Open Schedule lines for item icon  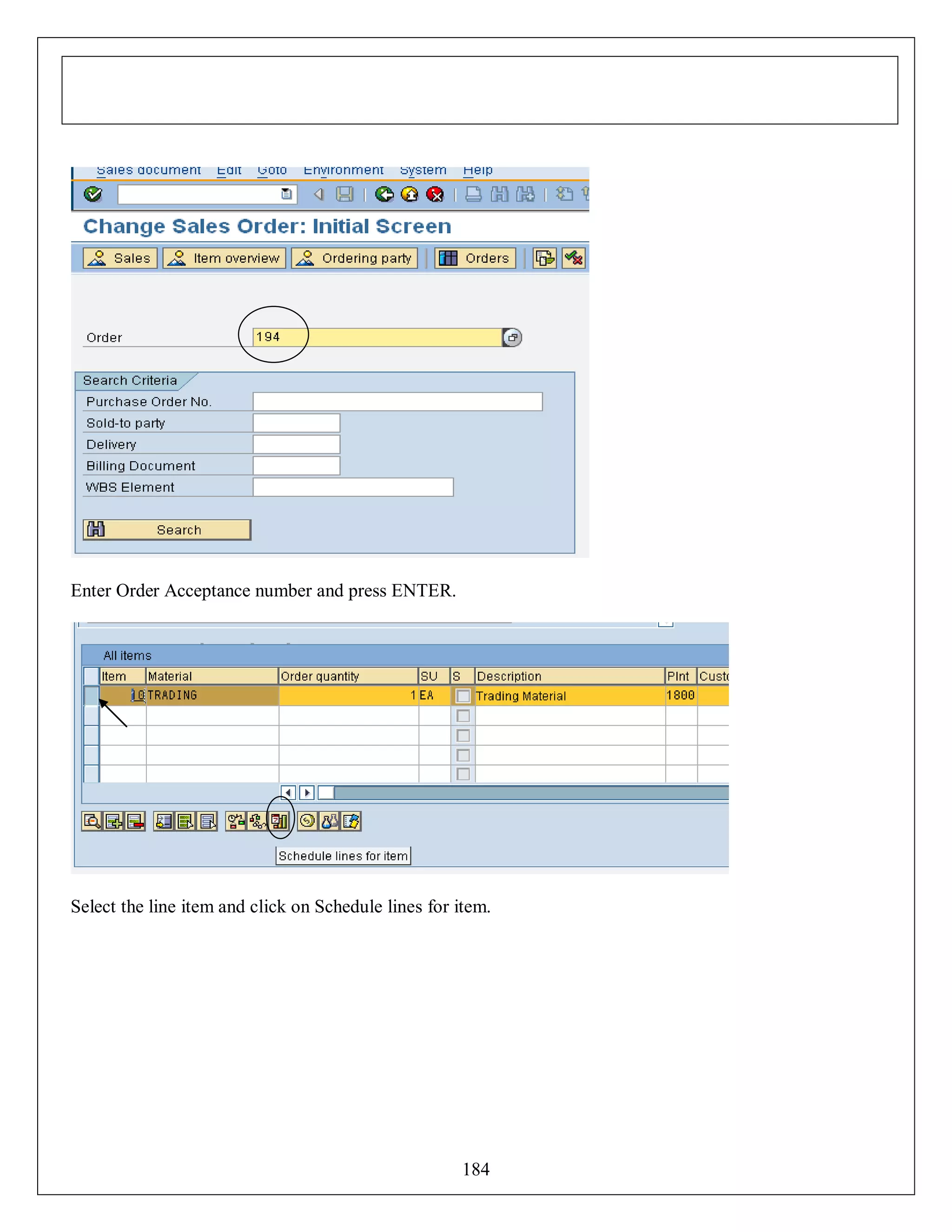coord(280,821)
